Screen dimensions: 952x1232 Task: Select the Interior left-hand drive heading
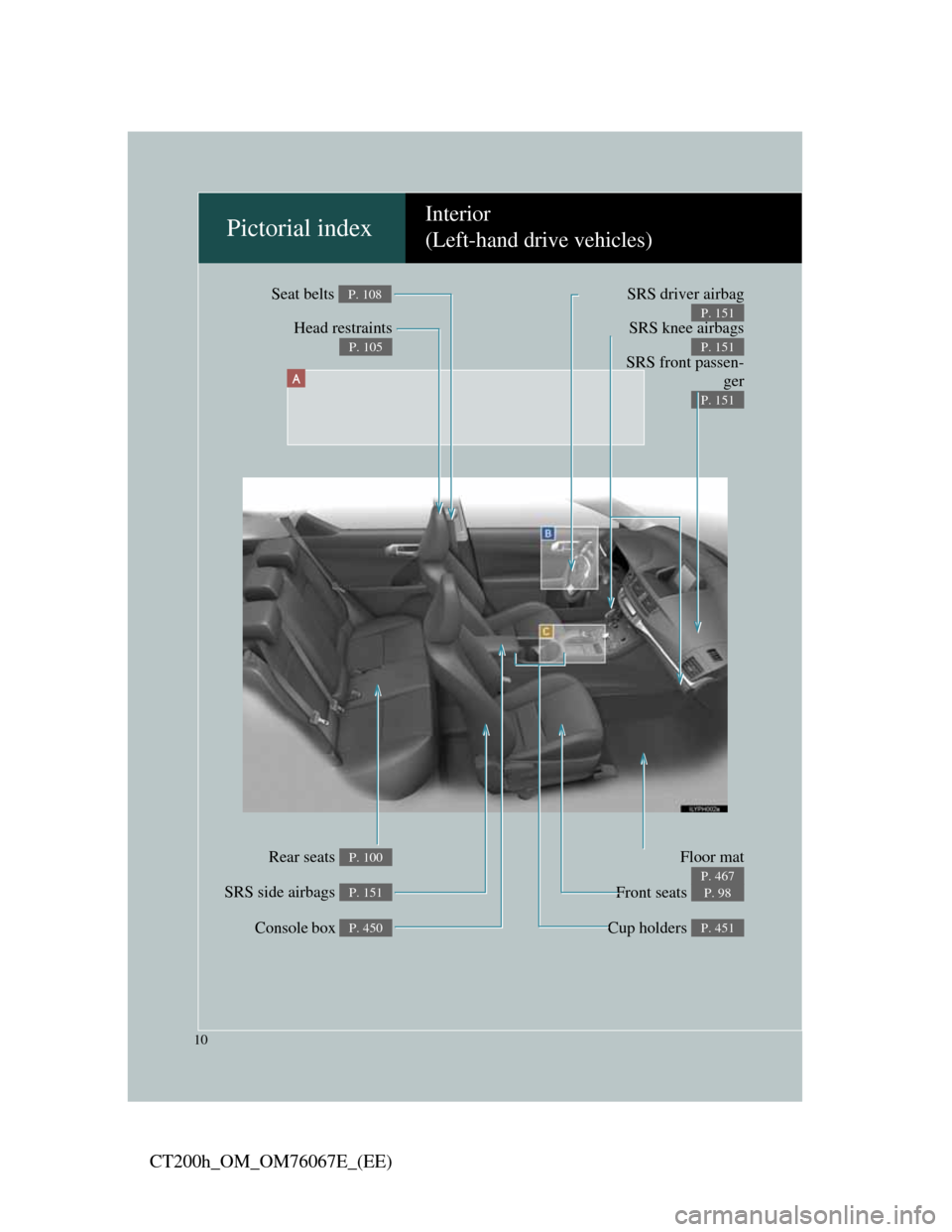(538, 228)
